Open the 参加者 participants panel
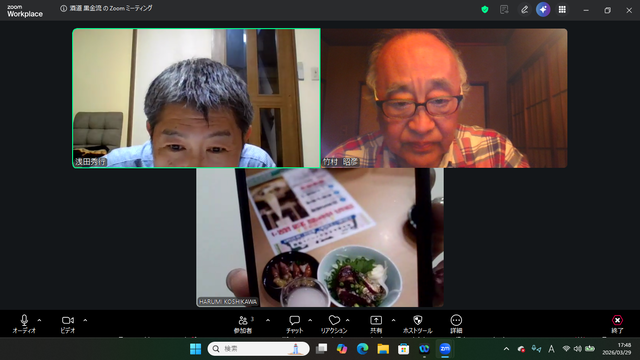 pos(243,324)
